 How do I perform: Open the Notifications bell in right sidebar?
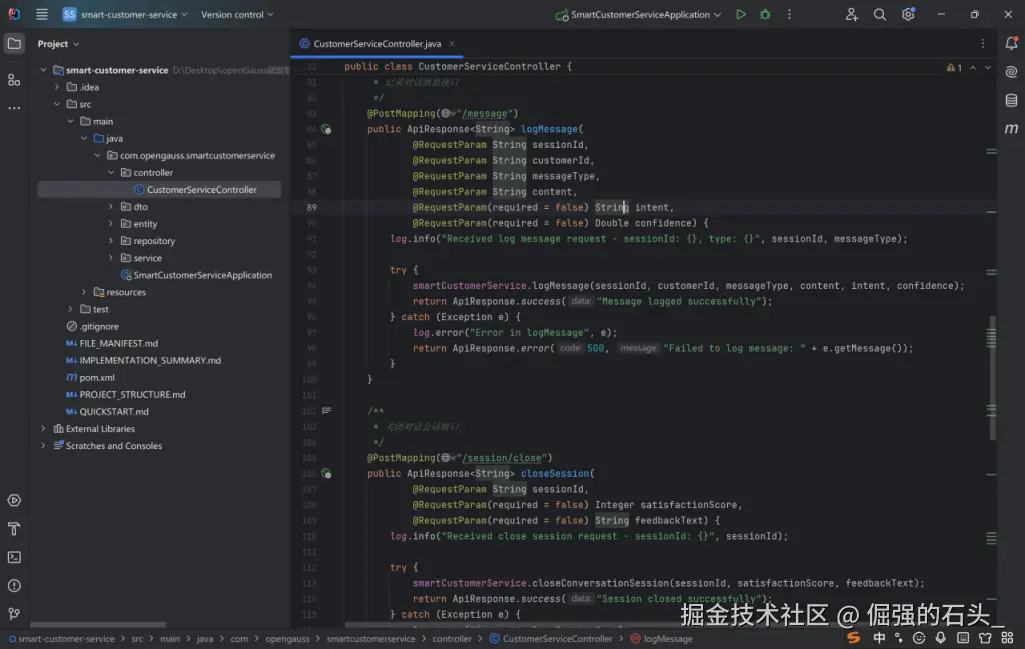pyautogui.click(x=1011, y=44)
